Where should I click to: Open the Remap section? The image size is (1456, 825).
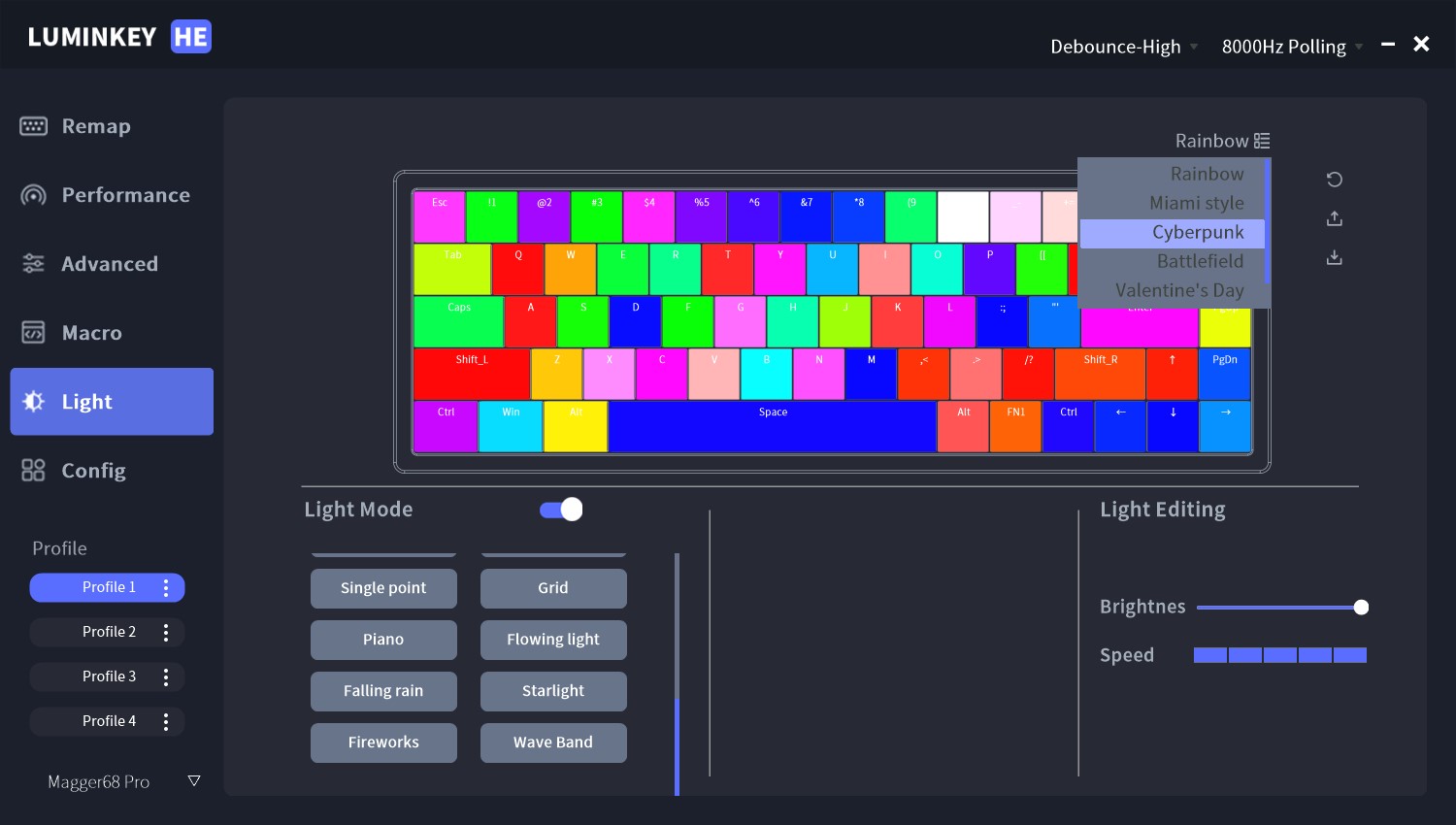(112, 126)
